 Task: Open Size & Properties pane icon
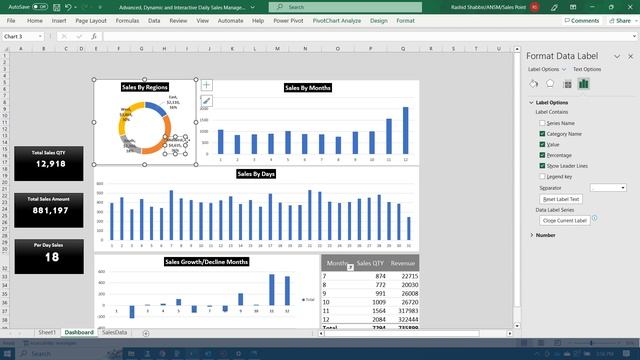pyautogui.click(x=567, y=84)
